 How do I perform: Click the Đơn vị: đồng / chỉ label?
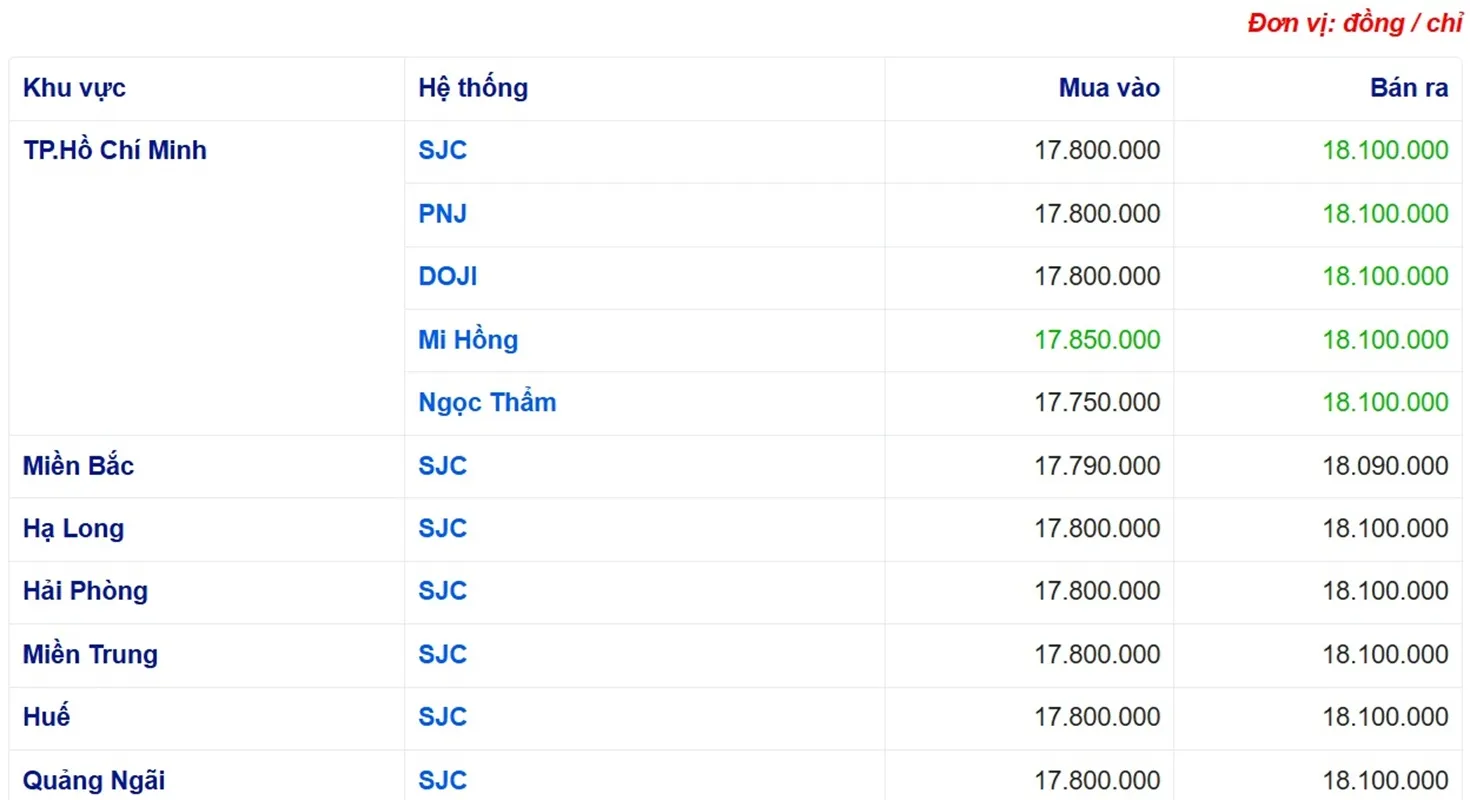pos(1354,24)
